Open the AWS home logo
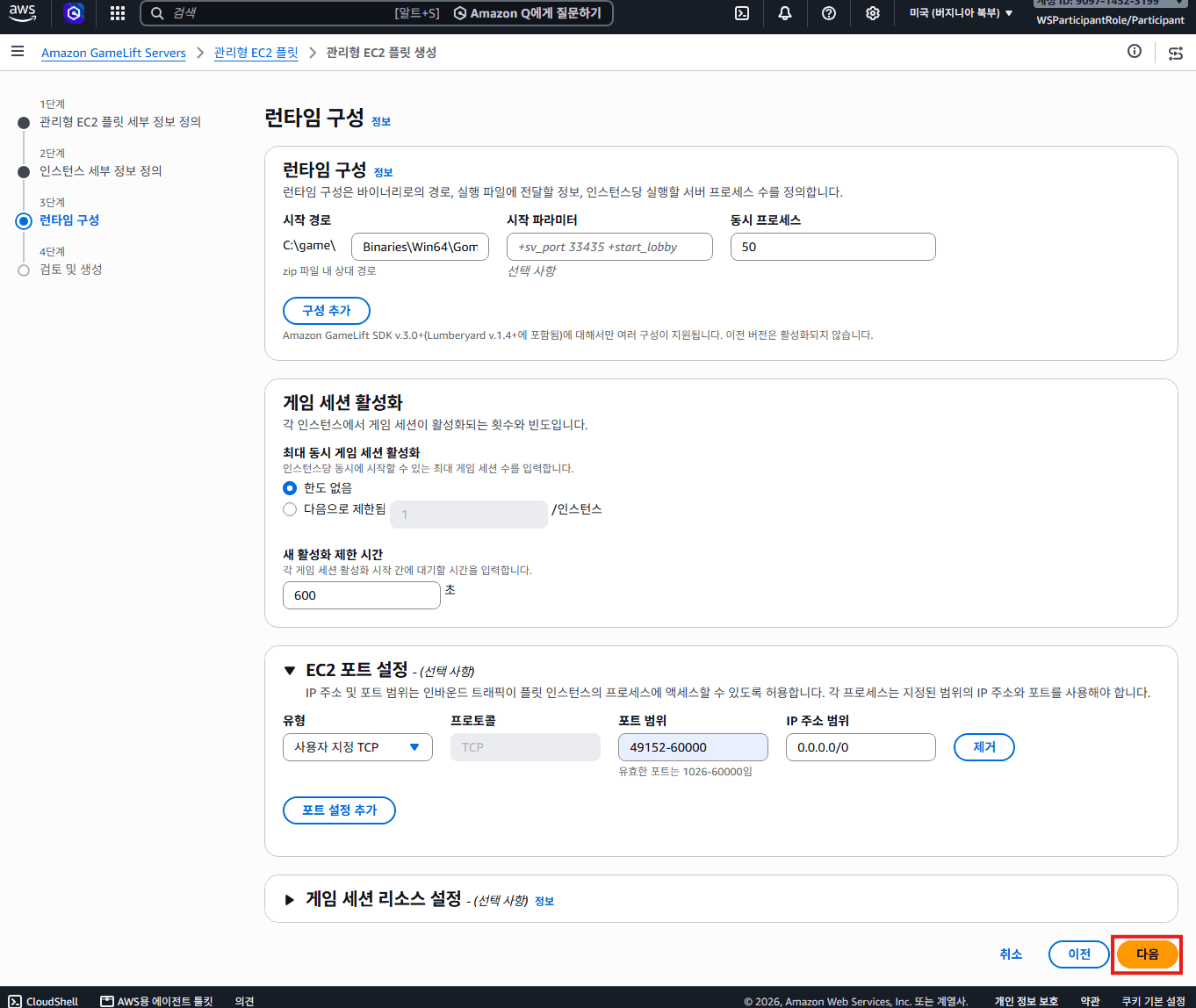 click(22, 13)
